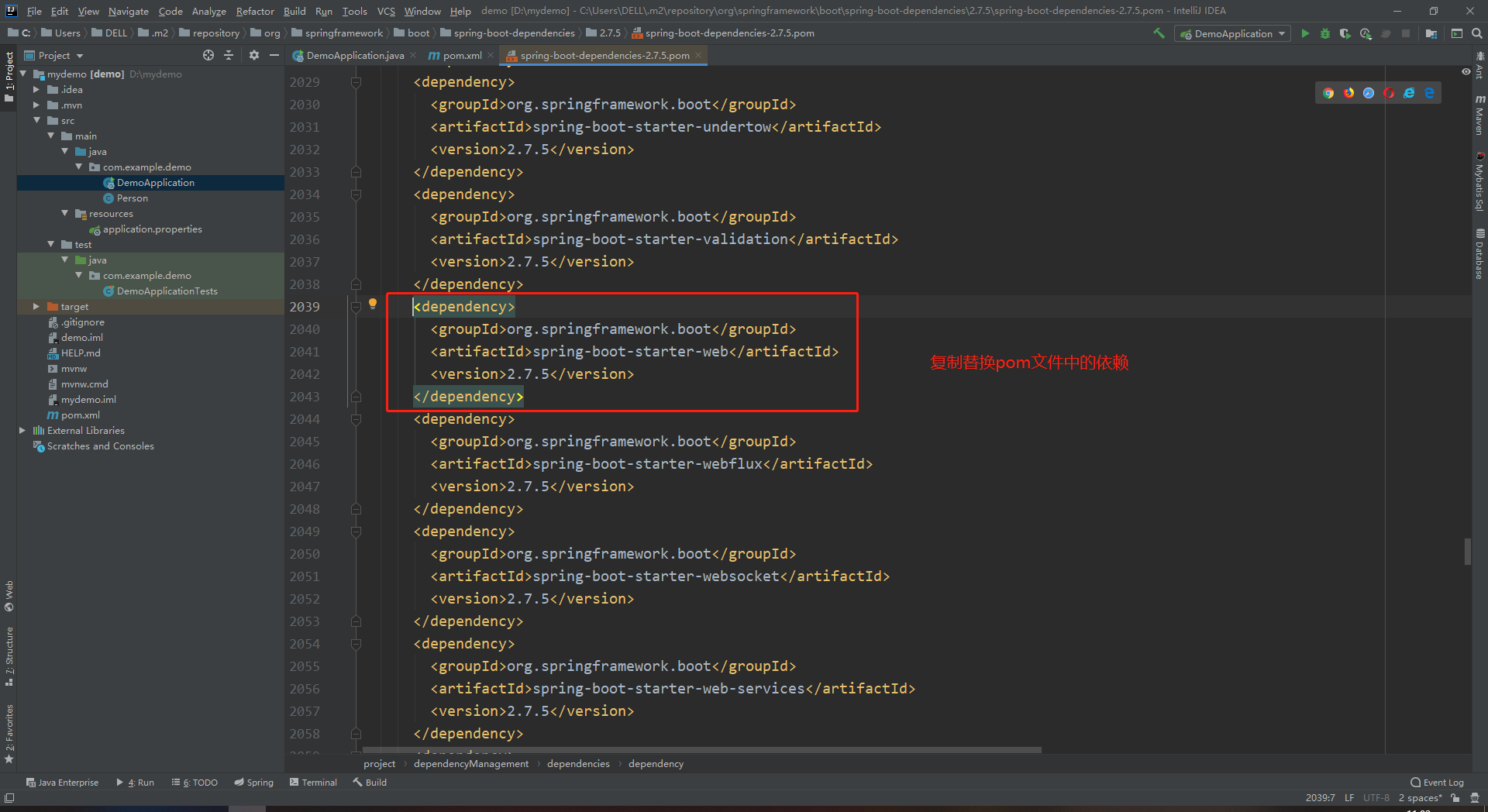Image resolution: width=1488 pixels, height=812 pixels.
Task: Click the editor horizontal scrollbar
Action: (x=702, y=750)
